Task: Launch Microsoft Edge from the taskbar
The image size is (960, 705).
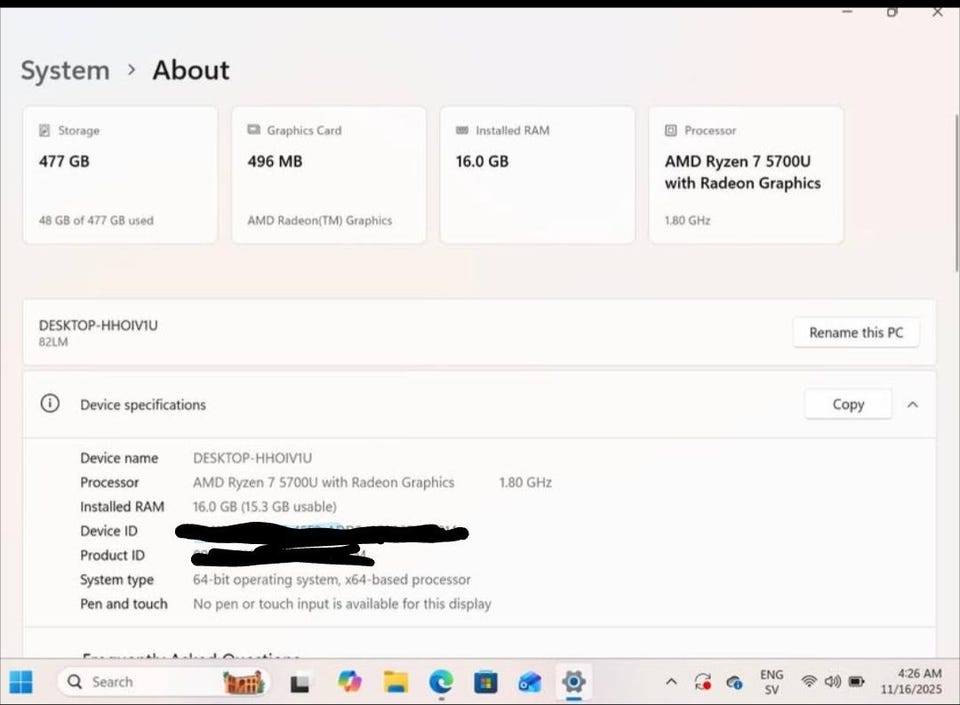Action: click(441, 682)
